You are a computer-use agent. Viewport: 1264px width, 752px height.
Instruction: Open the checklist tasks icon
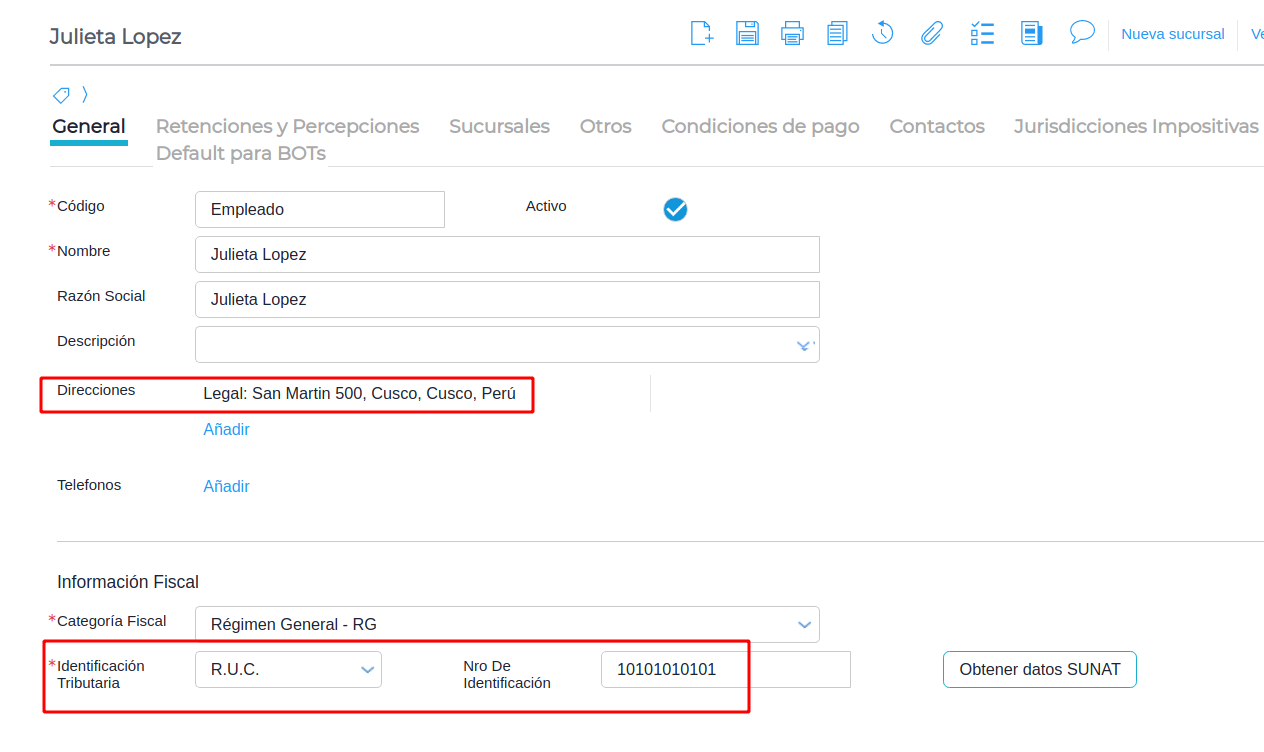[982, 34]
